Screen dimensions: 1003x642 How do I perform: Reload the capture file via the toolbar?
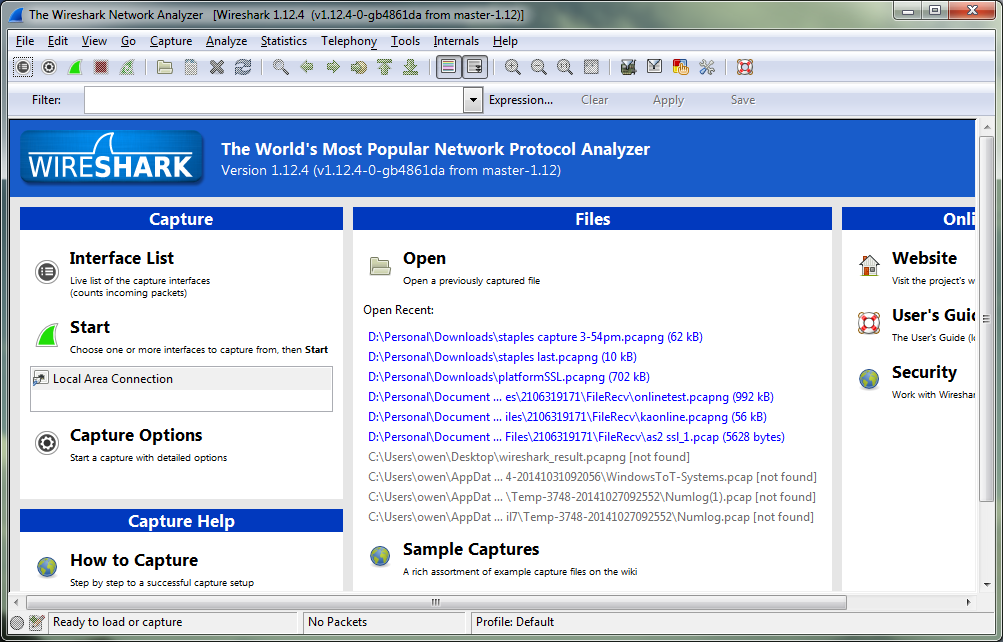click(243, 67)
